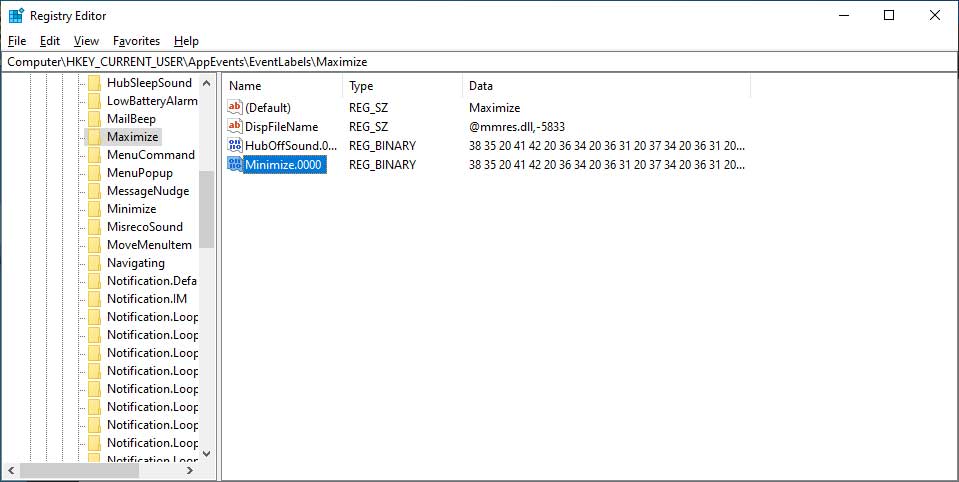Select the MoveMenuItem key label

pyautogui.click(x=149, y=245)
